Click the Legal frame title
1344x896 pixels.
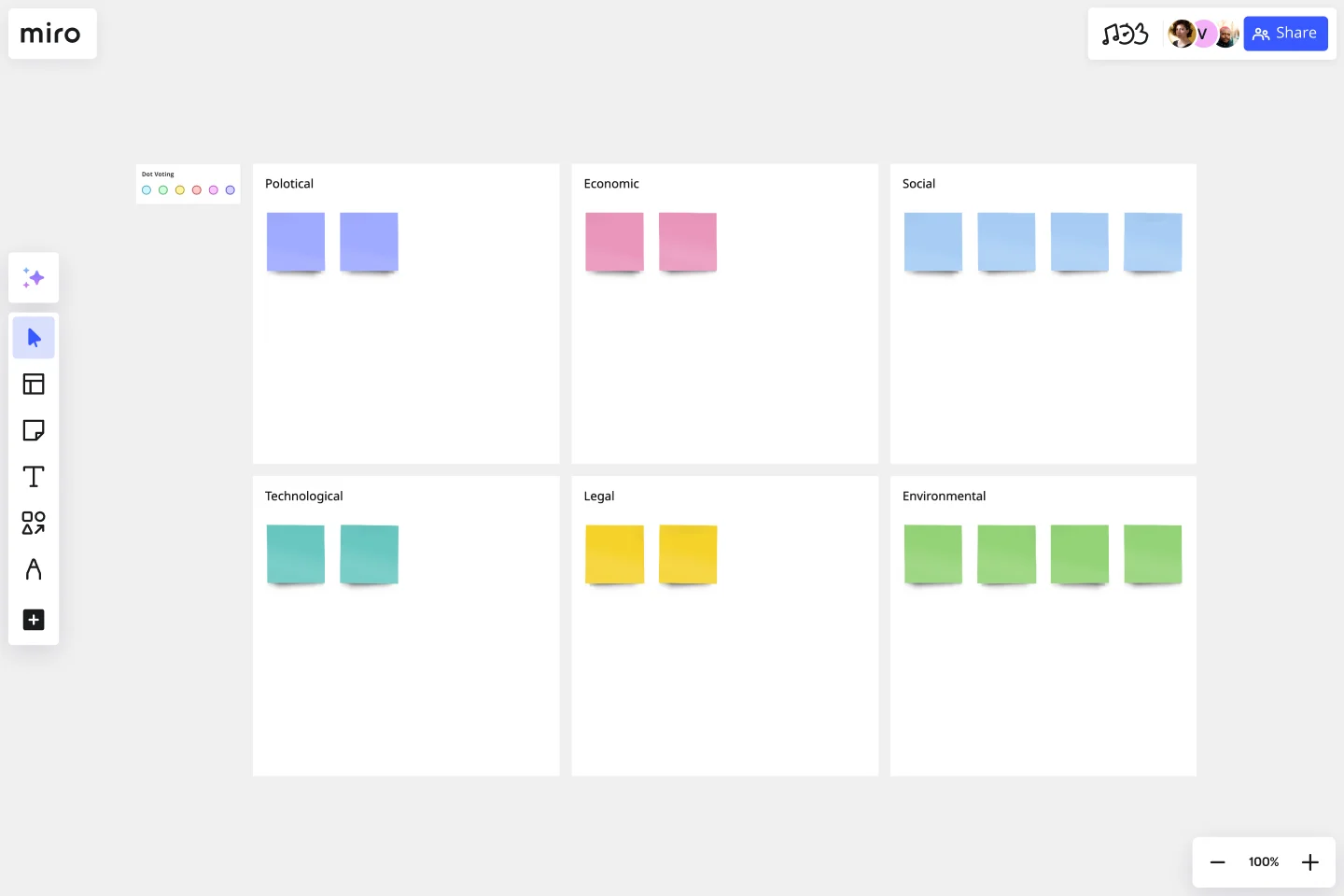point(599,497)
